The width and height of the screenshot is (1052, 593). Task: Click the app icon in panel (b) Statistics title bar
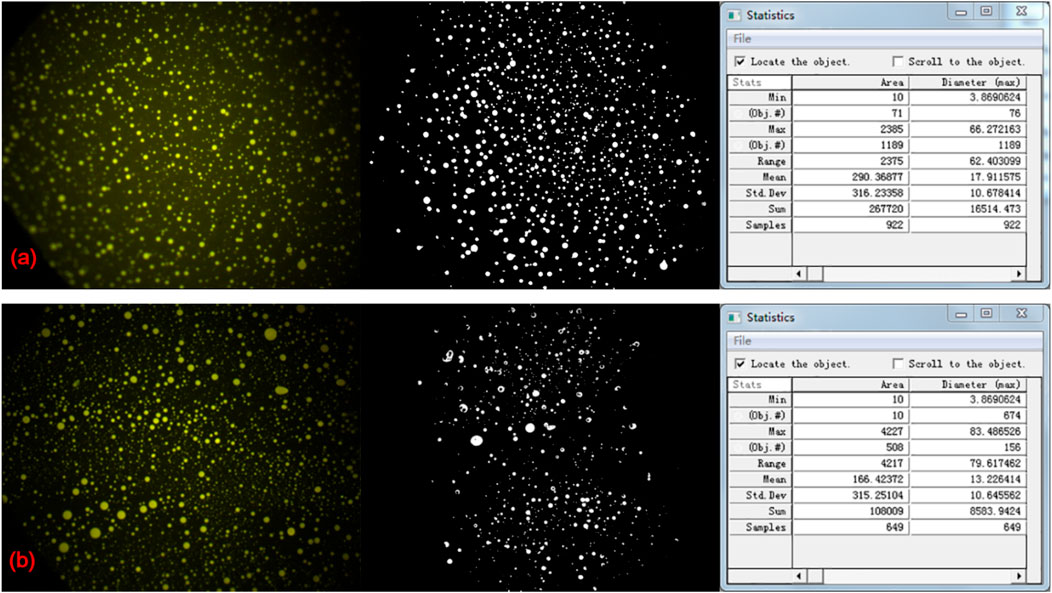click(735, 317)
